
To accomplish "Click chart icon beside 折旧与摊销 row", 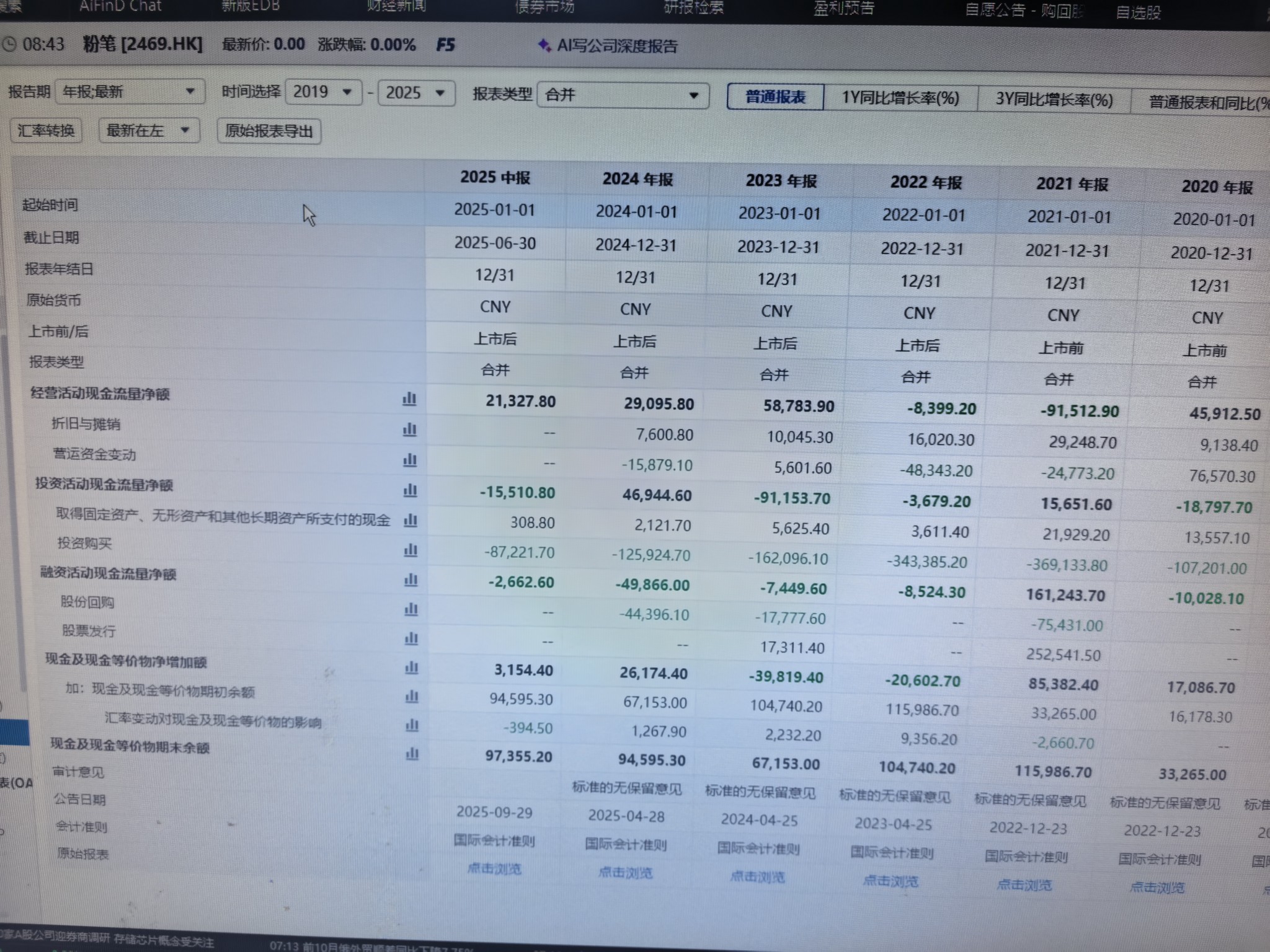I will point(409,430).
